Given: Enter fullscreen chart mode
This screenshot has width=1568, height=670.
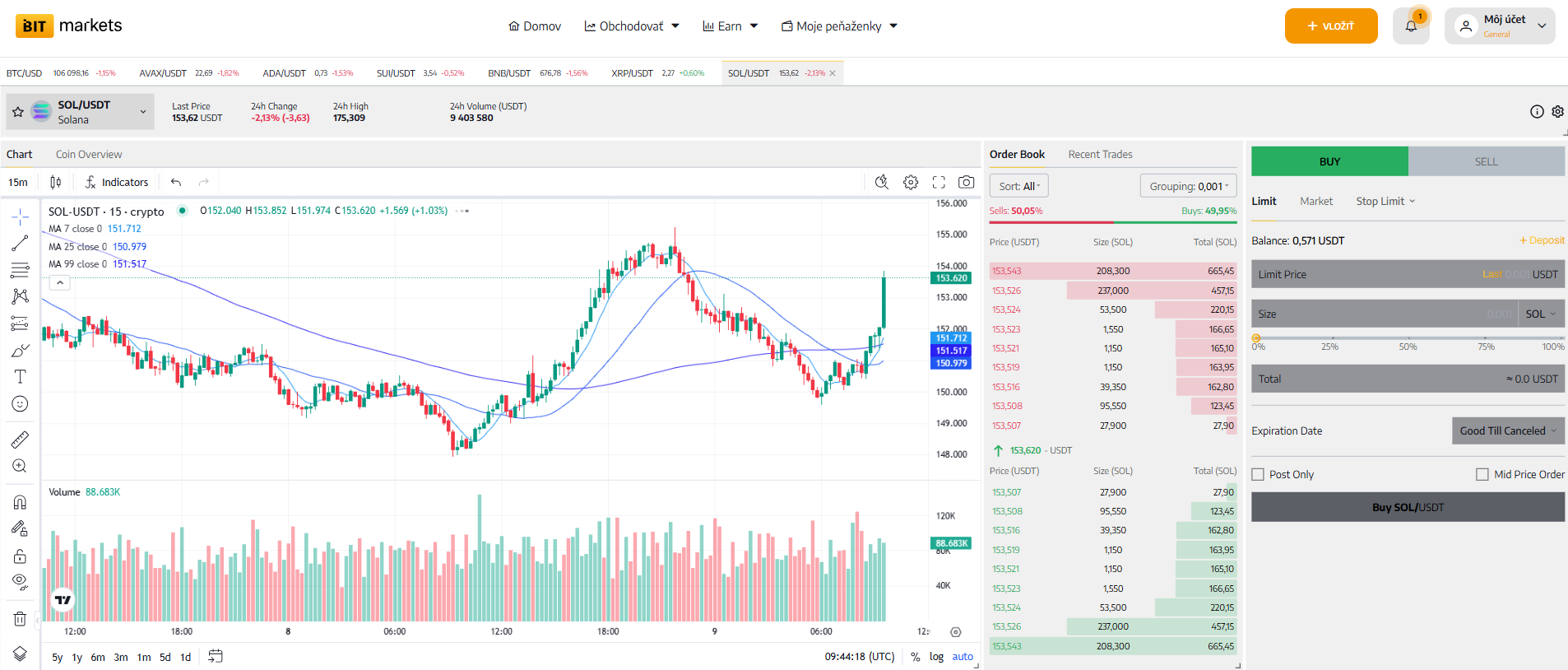Looking at the screenshot, I should point(939,182).
